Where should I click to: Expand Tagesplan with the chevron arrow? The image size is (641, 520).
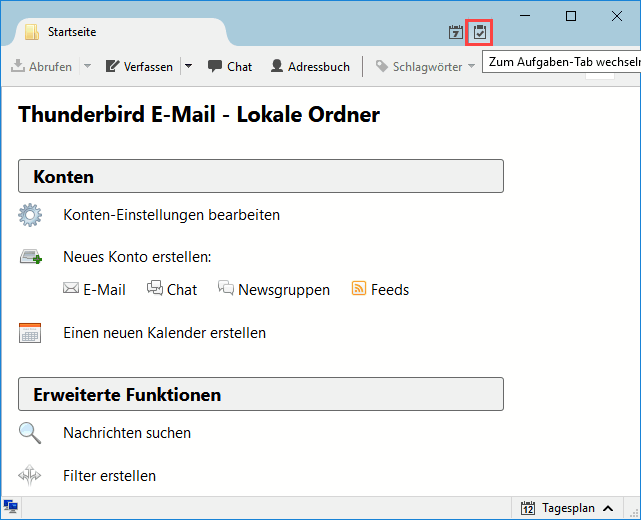click(x=608, y=509)
